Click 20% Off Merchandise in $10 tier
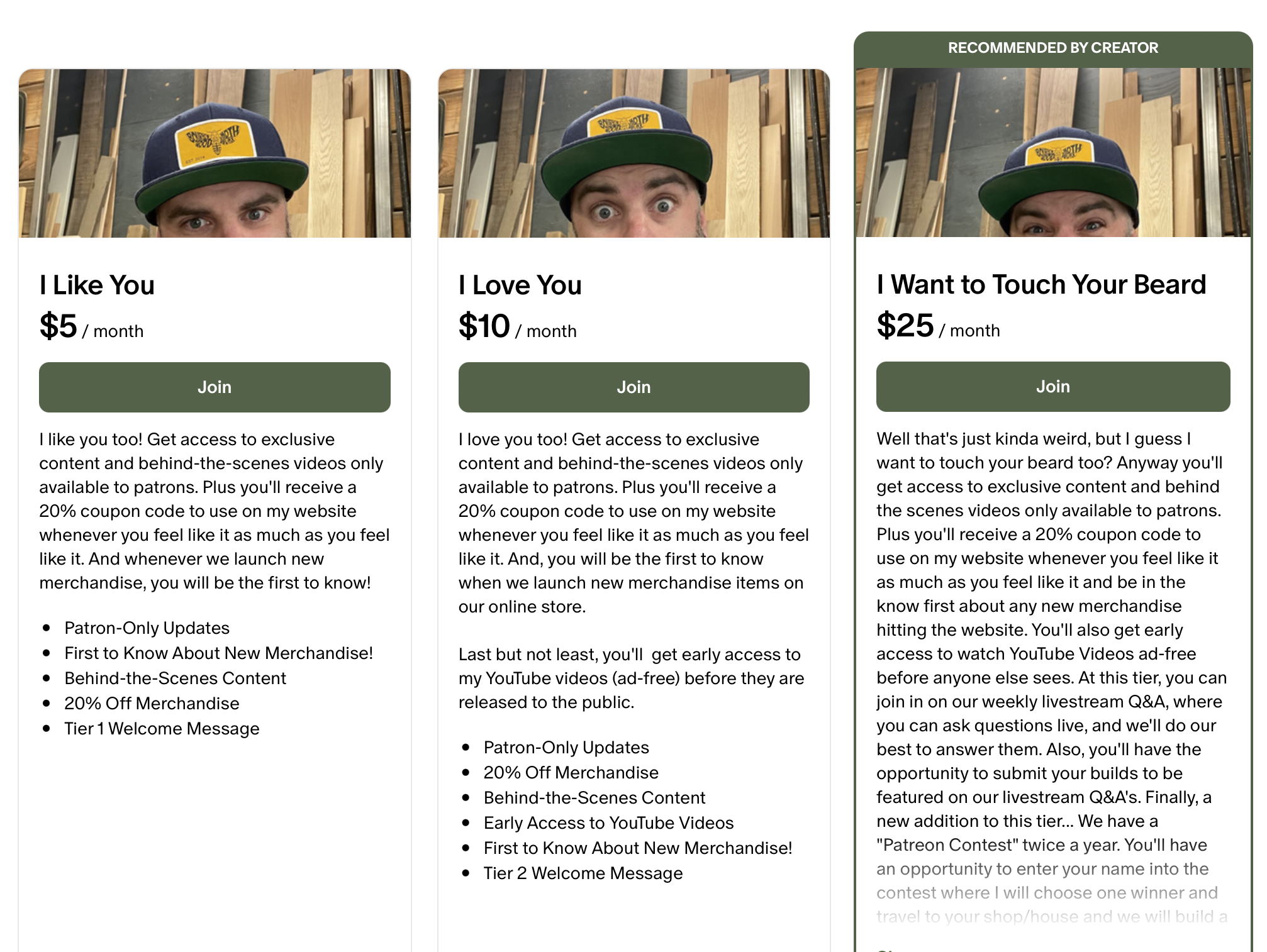1267x952 pixels. point(571,772)
